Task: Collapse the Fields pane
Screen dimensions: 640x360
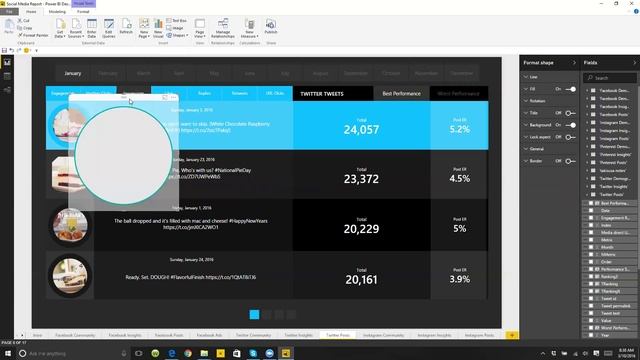Action: (x=635, y=62)
